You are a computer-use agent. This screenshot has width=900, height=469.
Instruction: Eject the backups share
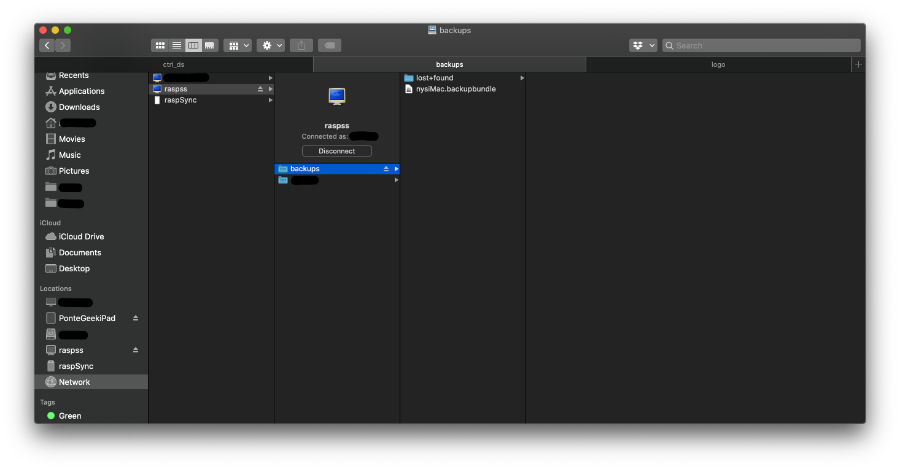tap(386, 169)
